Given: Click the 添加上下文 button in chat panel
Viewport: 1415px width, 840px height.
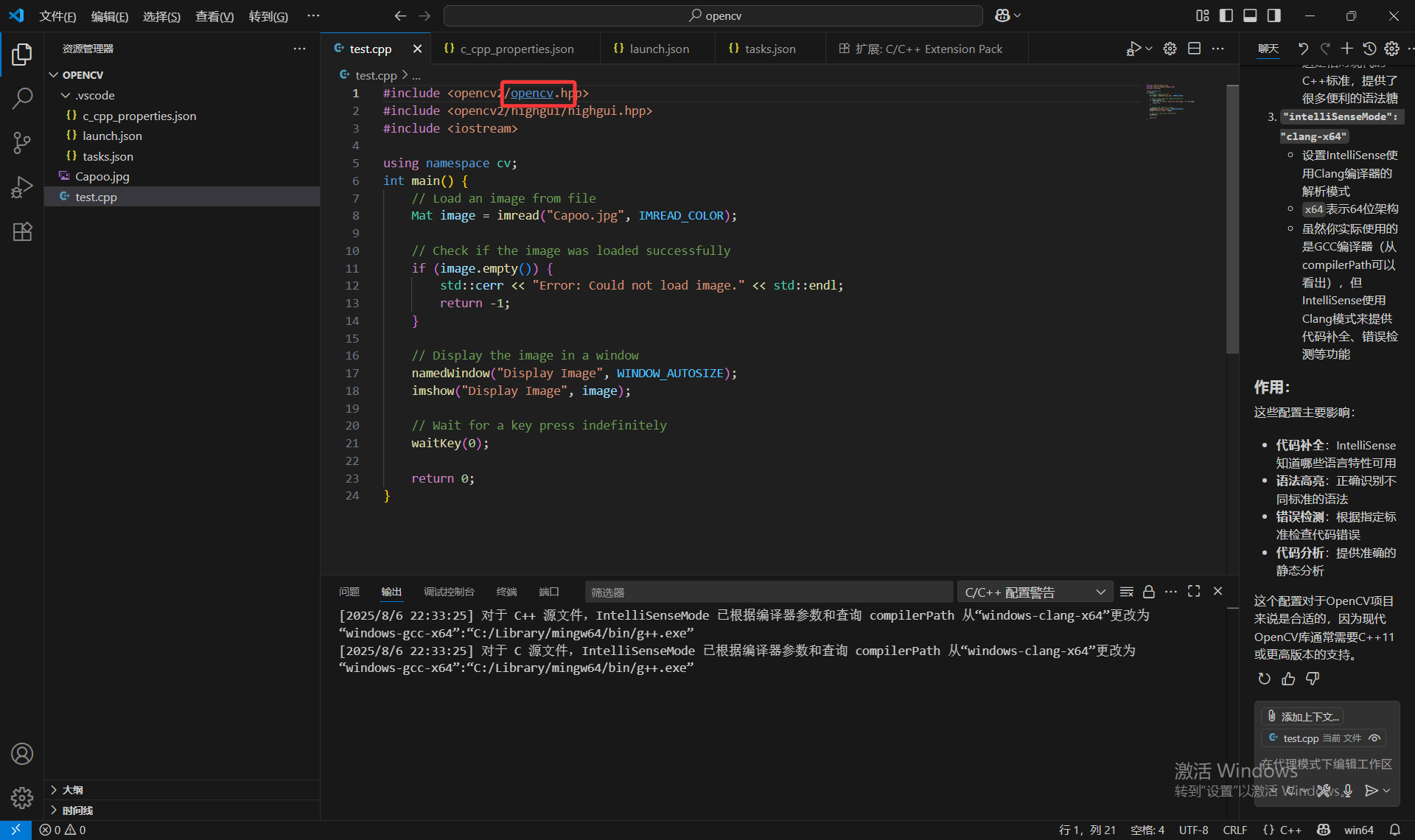Looking at the screenshot, I should point(1303,715).
